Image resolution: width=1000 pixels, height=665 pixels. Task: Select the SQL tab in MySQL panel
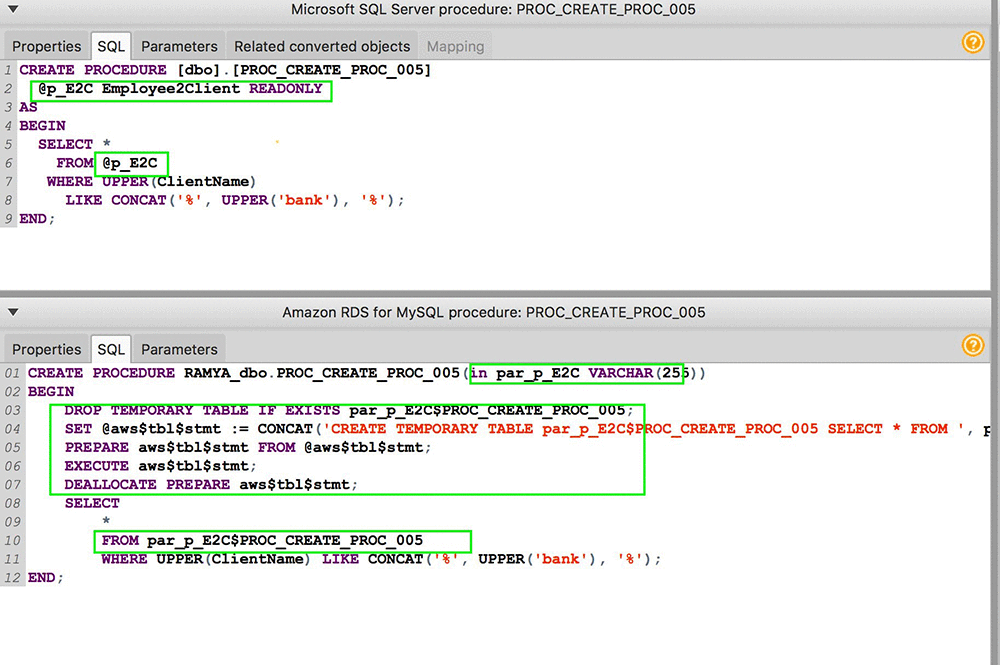[111, 349]
